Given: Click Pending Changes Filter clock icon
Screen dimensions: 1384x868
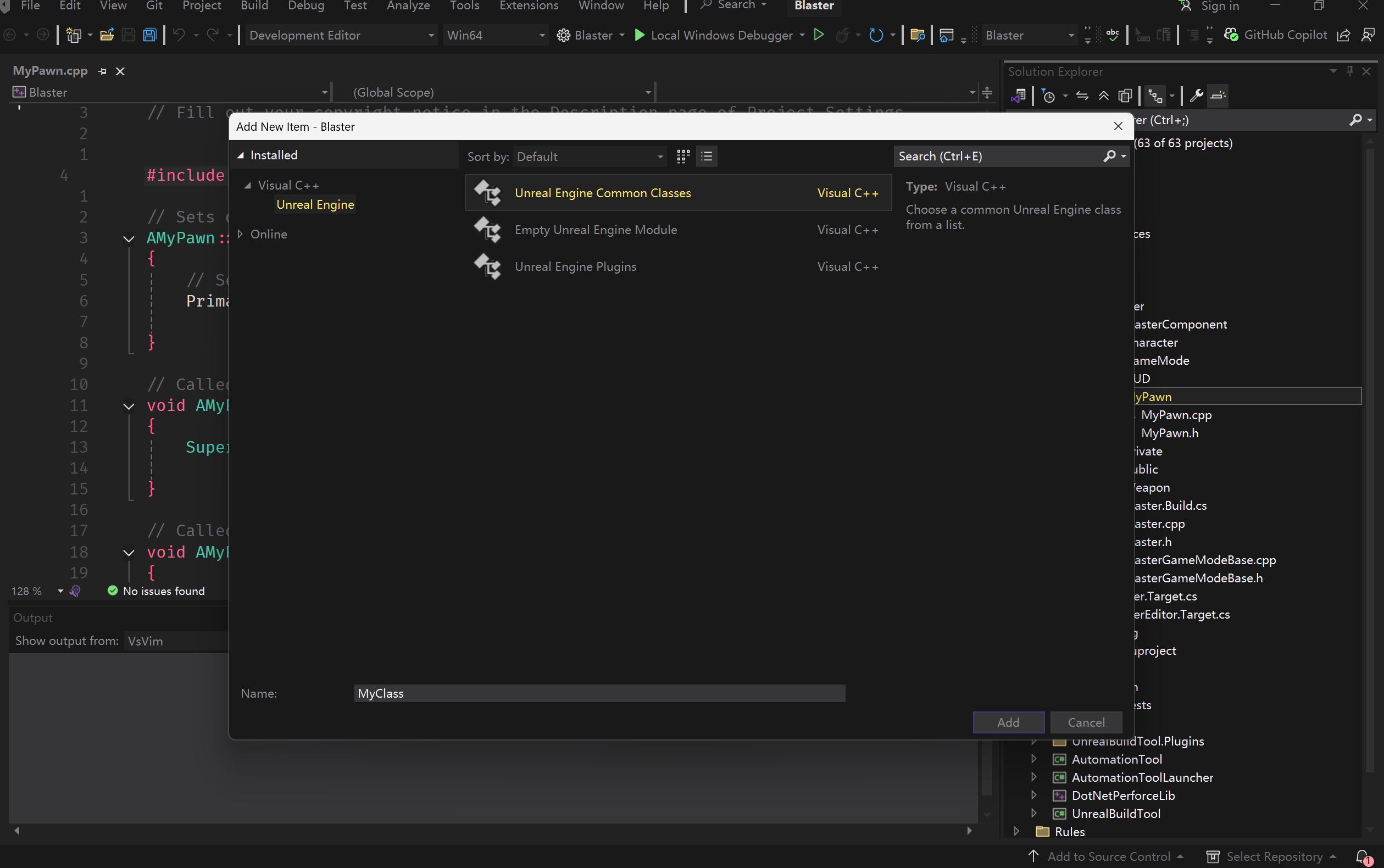Looking at the screenshot, I should coord(1048,95).
